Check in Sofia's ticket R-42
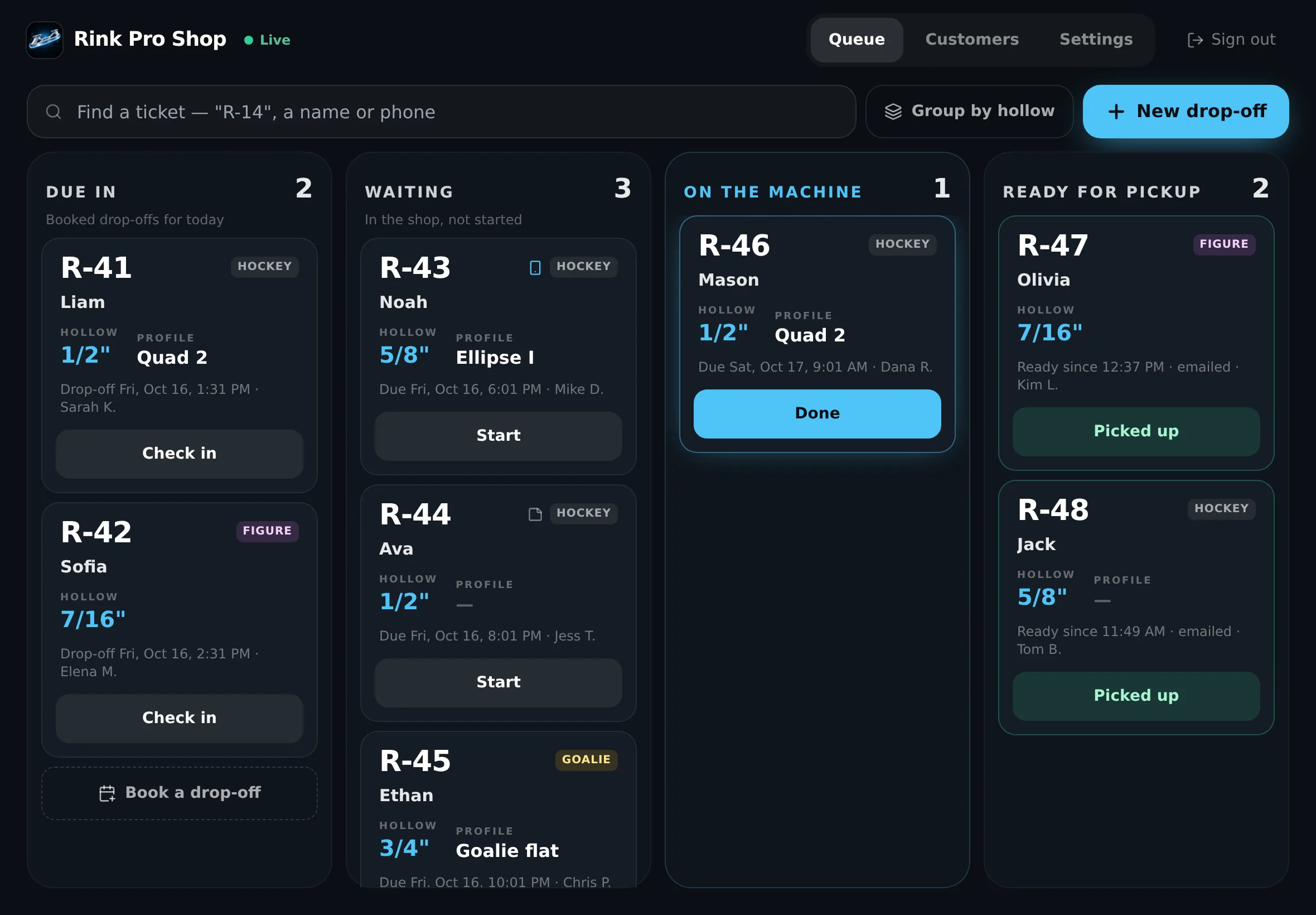This screenshot has height=915, width=1316. (180, 718)
